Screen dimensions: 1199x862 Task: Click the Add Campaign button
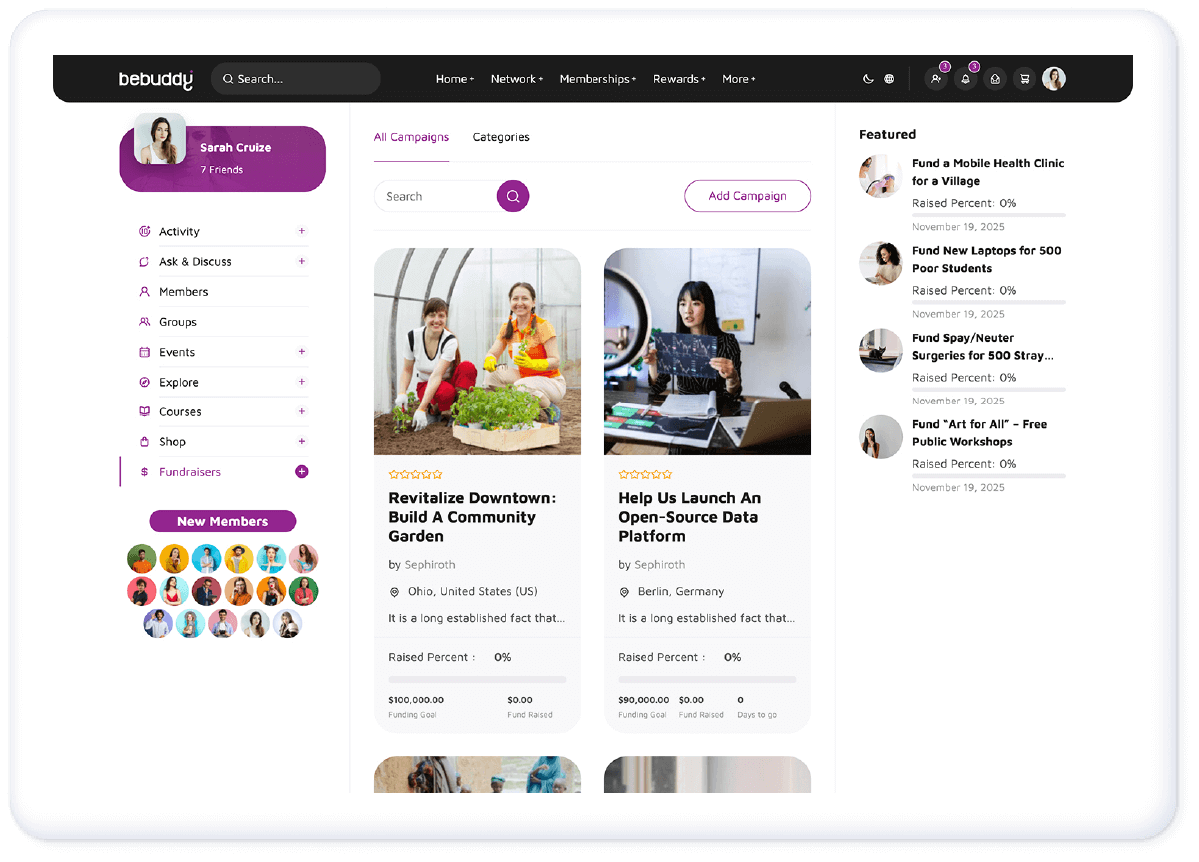[x=747, y=196]
